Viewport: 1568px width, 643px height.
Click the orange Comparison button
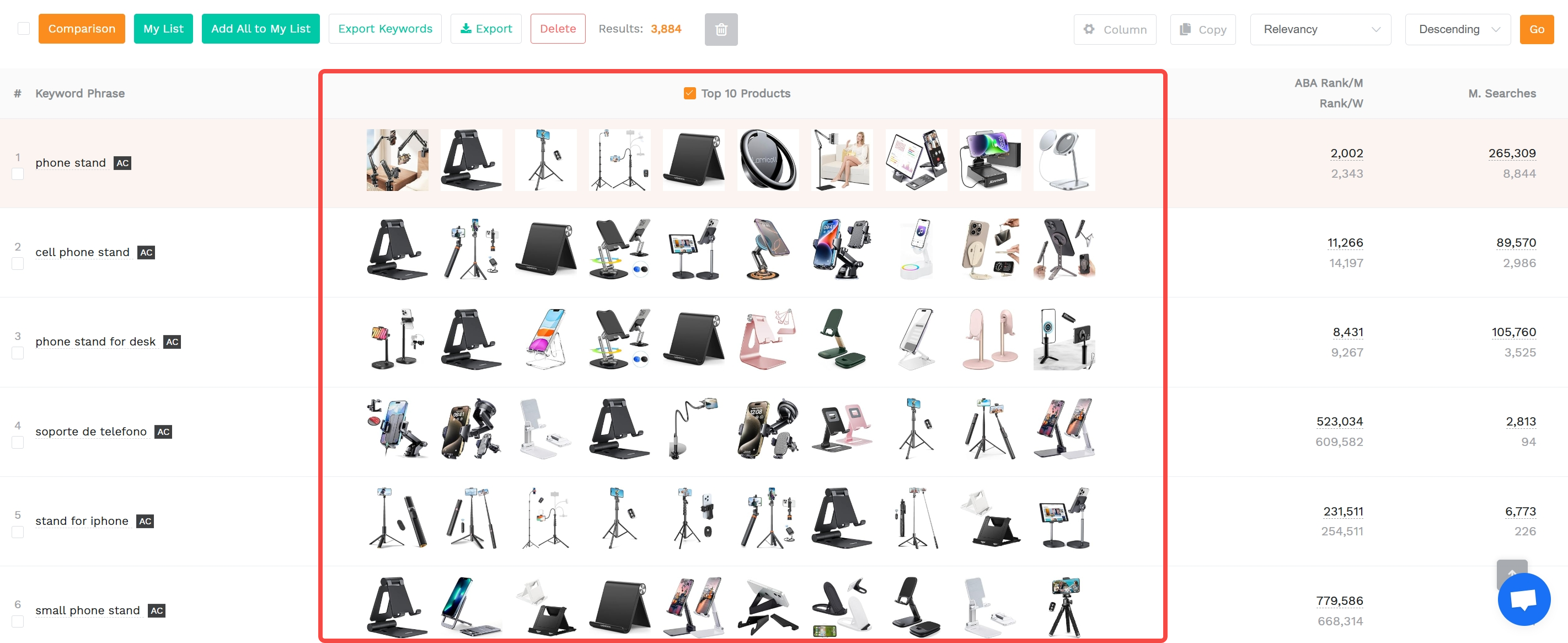(82, 29)
